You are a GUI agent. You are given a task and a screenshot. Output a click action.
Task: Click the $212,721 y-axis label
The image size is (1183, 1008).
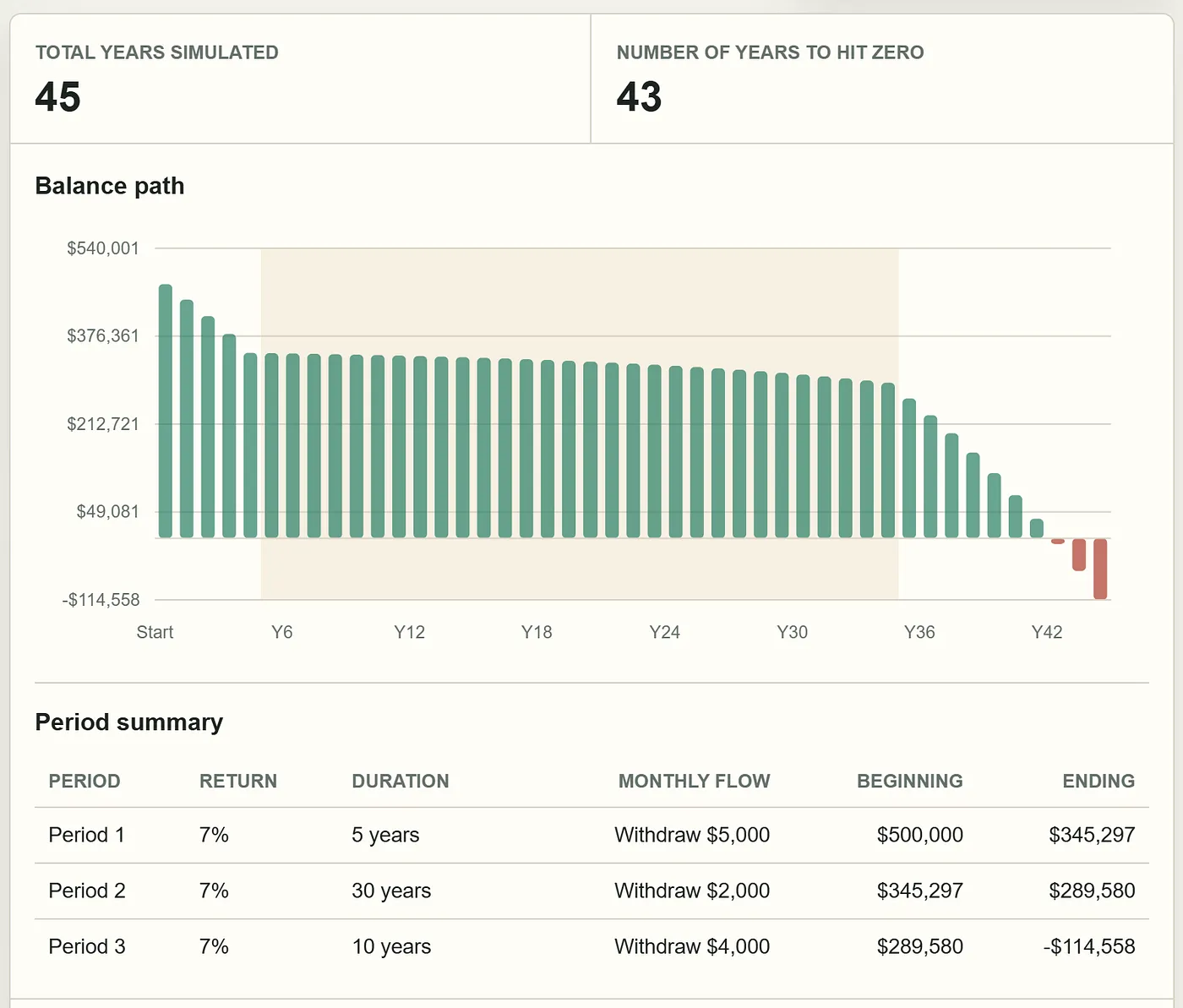[x=103, y=424]
